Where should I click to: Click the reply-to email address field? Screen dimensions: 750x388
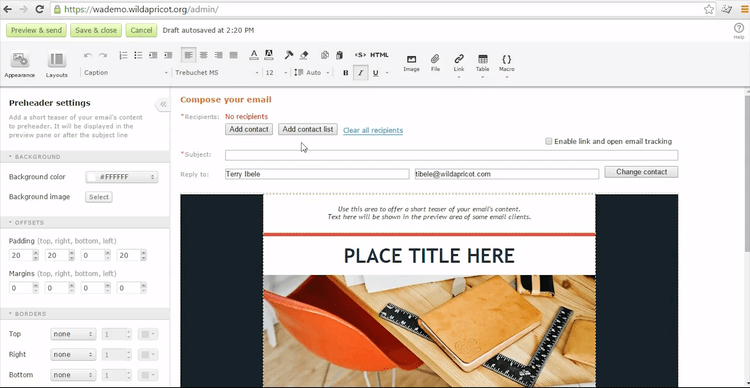pos(507,174)
